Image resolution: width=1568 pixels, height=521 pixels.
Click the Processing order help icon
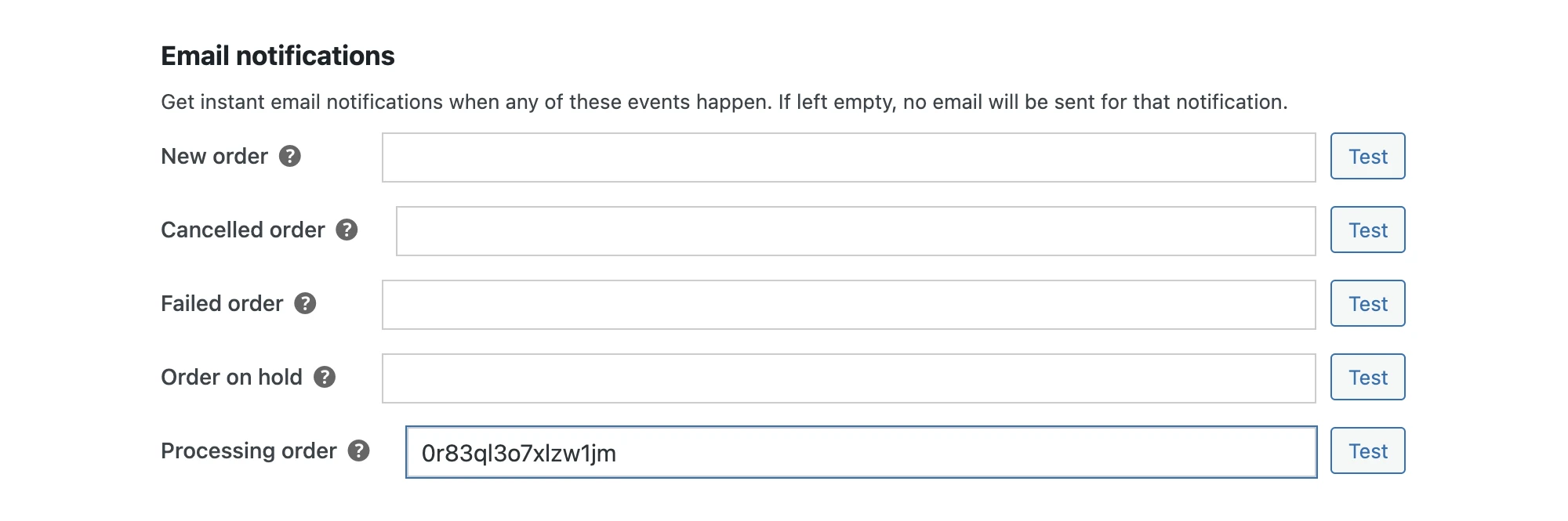[359, 450]
